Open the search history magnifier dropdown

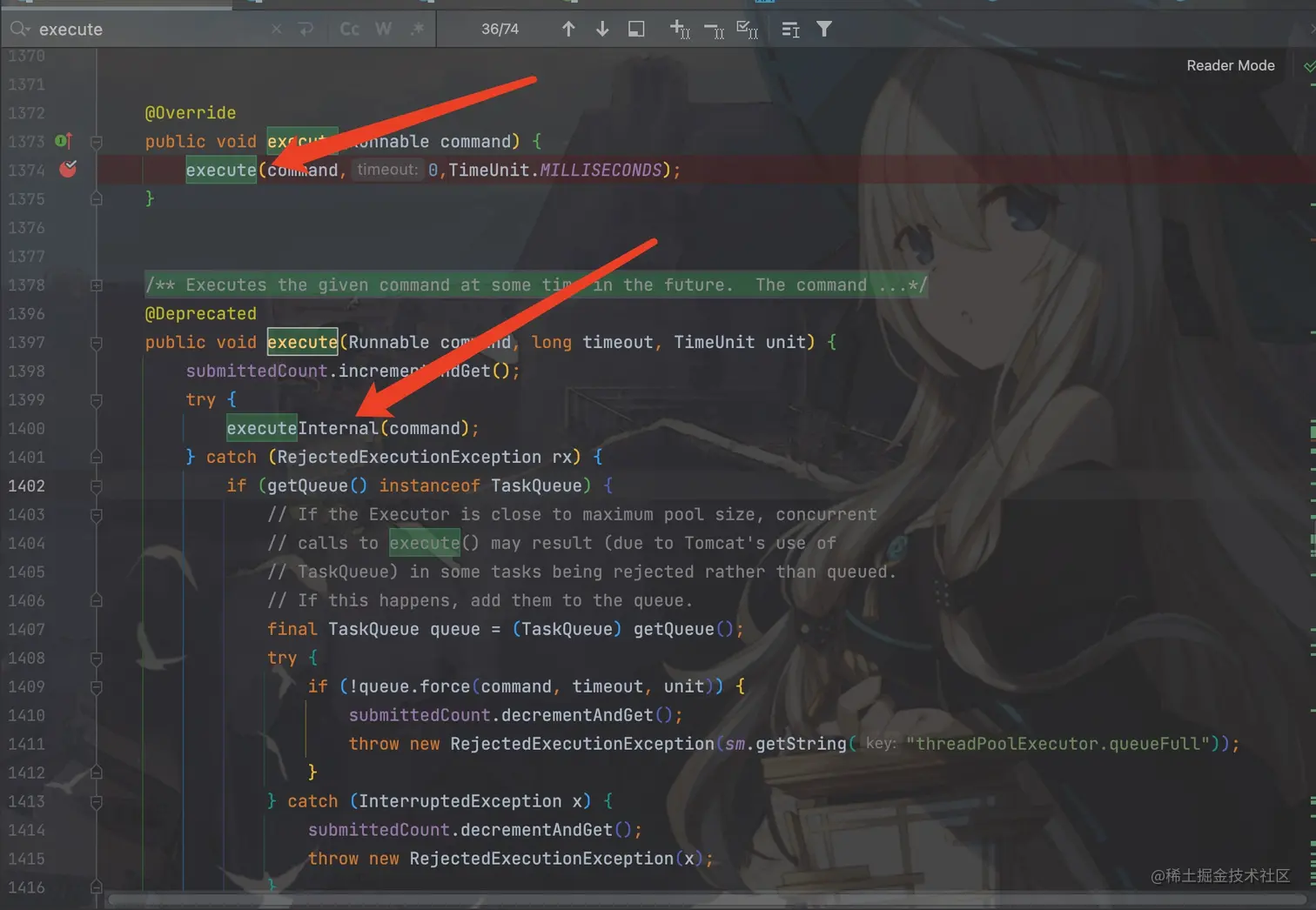[19, 30]
